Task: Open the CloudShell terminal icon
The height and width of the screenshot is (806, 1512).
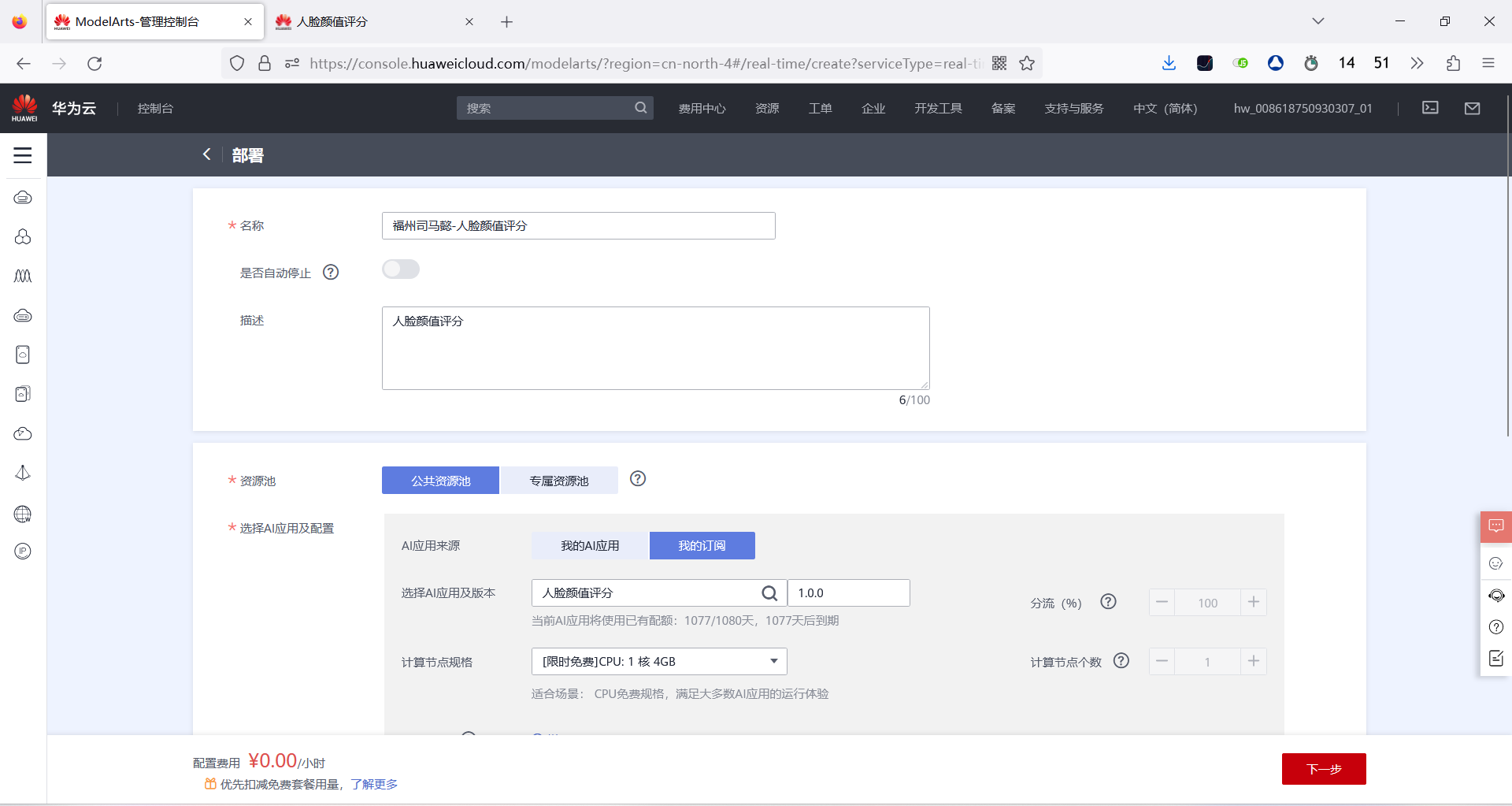Action: 1430,108
